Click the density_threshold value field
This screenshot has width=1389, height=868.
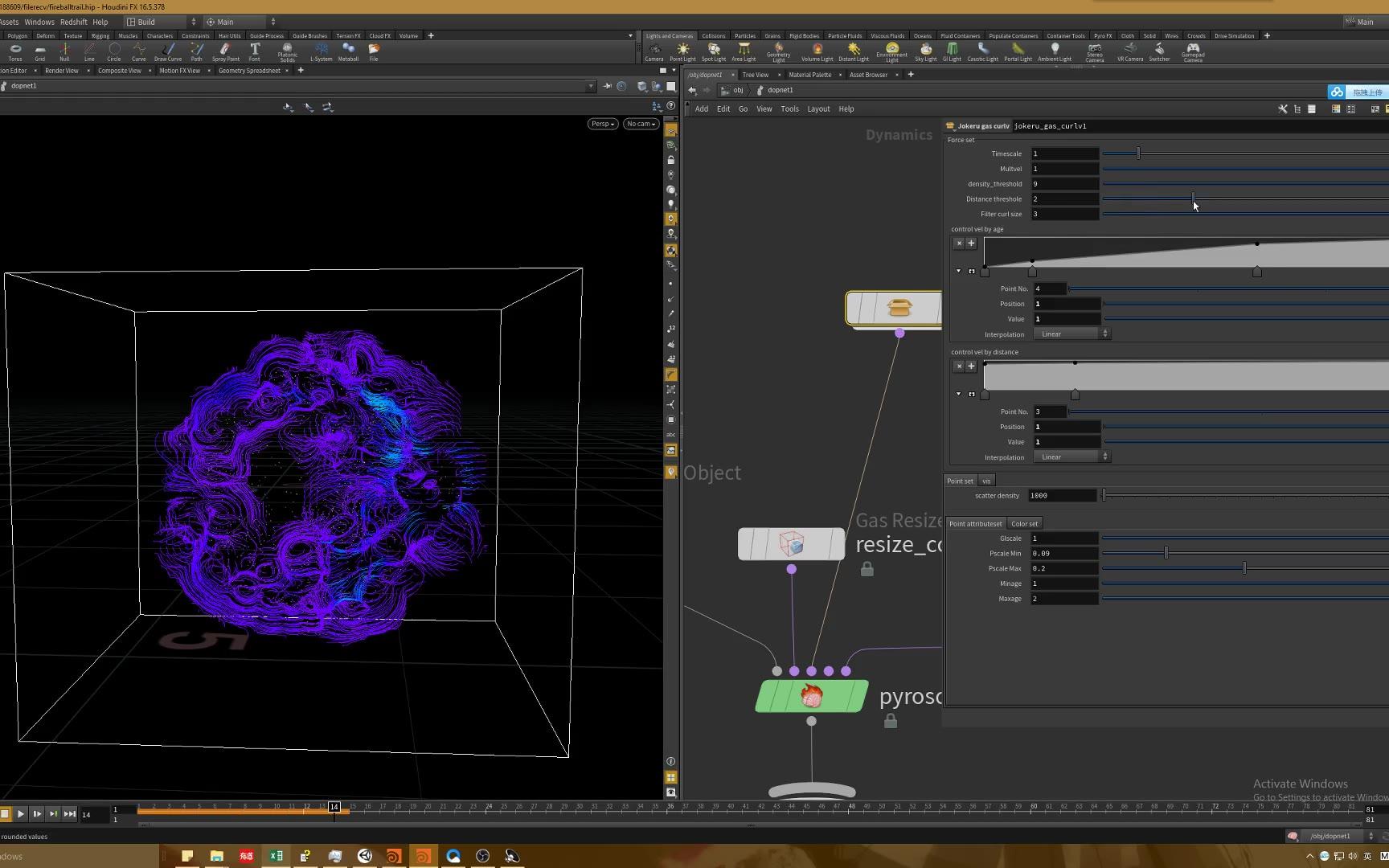(x=1065, y=184)
